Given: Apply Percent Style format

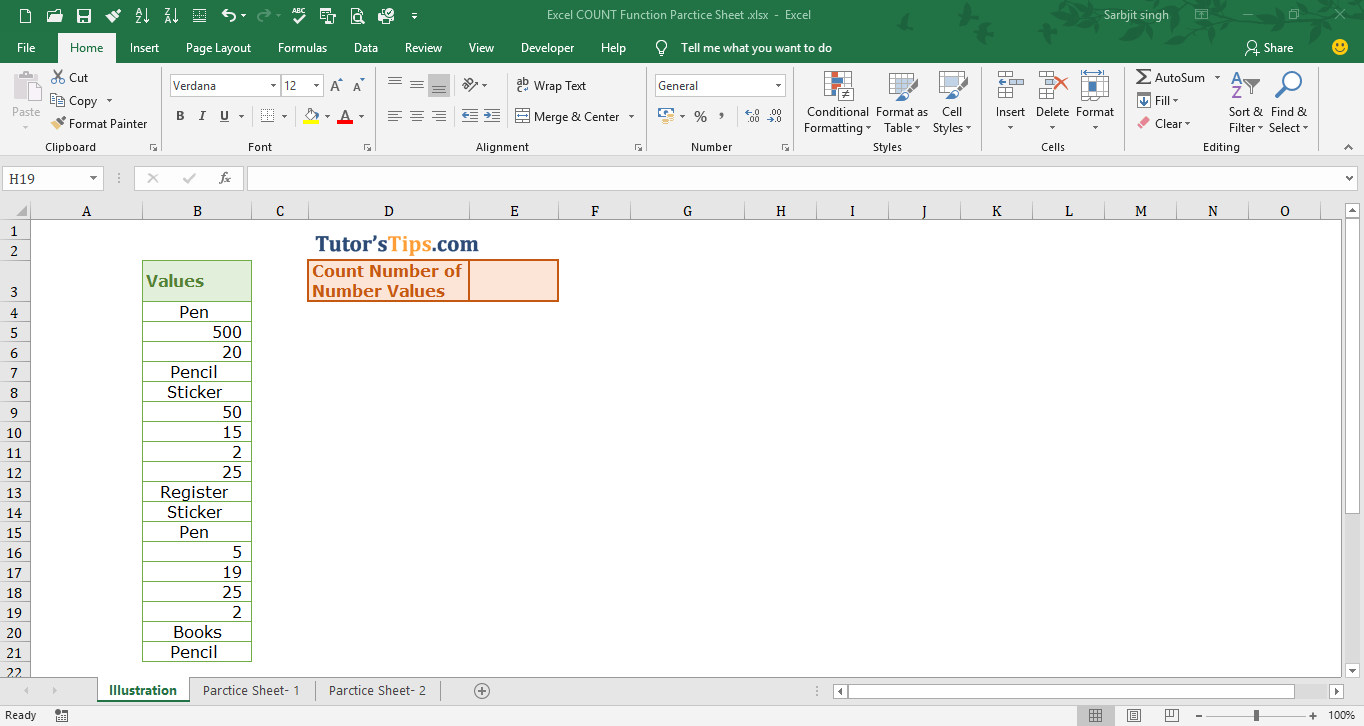Looking at the screenshot, I should [700, 116].
